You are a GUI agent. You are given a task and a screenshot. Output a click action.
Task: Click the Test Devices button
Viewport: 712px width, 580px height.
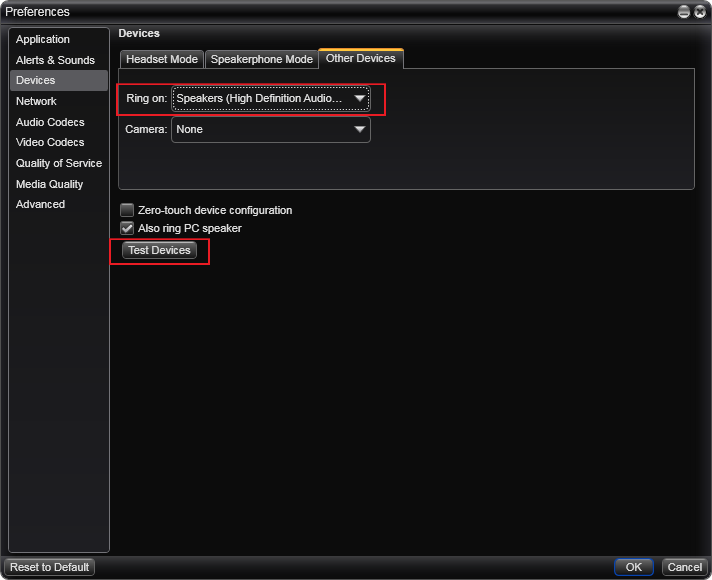tap(159, 250)
